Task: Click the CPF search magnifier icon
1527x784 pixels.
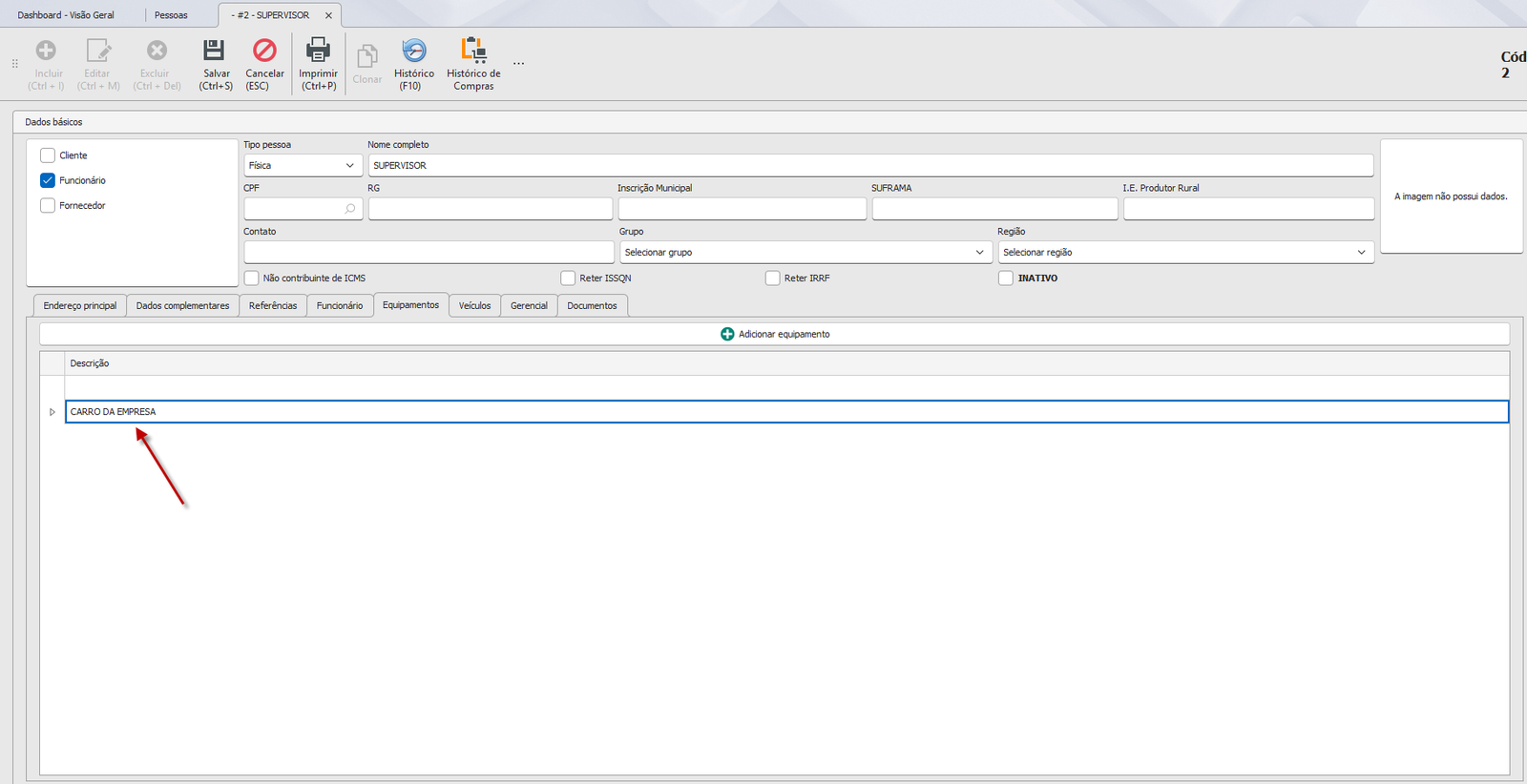Action: pos(350,208)
